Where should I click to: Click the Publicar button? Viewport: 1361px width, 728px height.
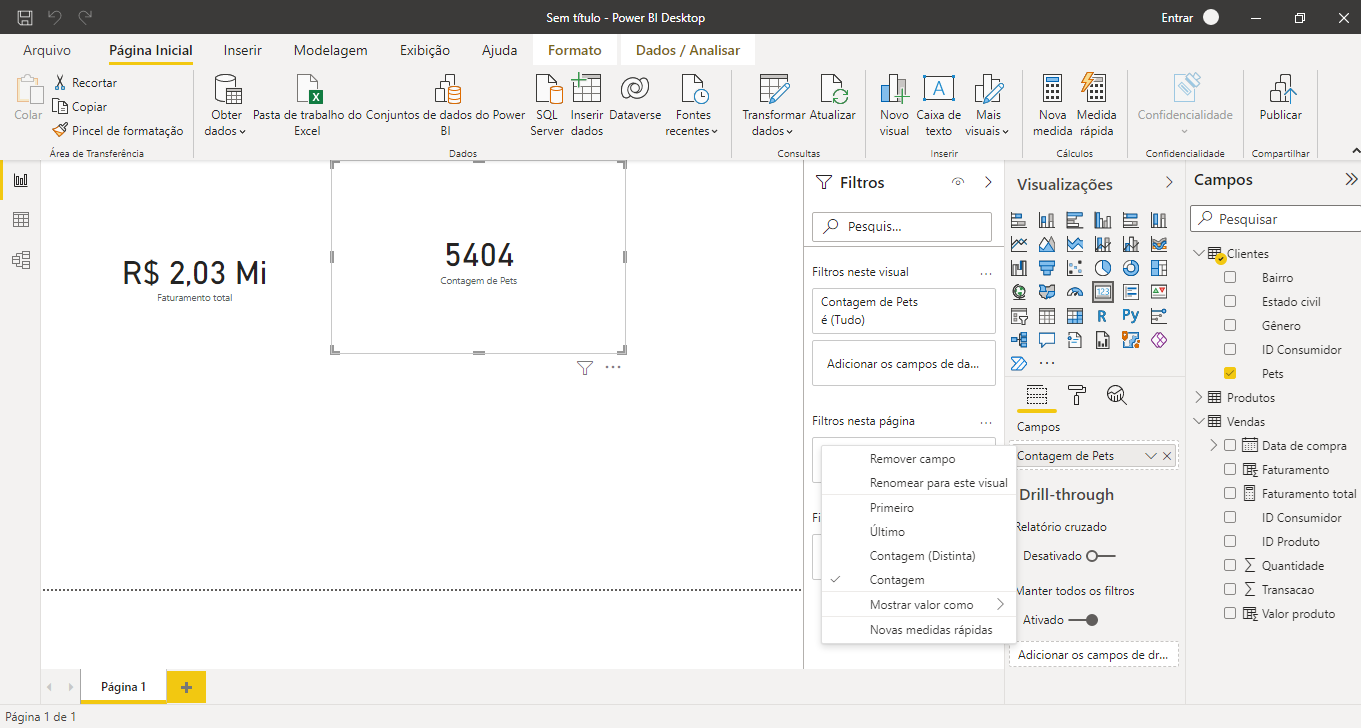(1280, 98)
